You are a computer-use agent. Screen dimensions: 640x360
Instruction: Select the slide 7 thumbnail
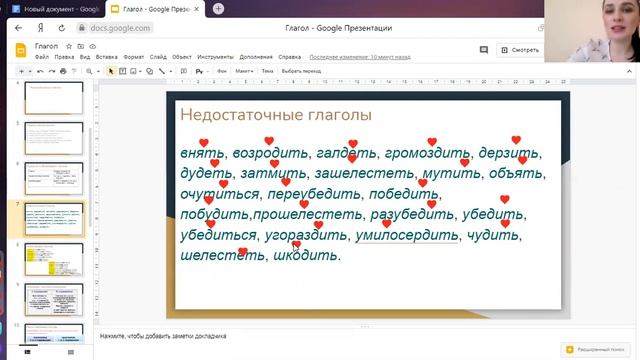click(x=54, y=219)
